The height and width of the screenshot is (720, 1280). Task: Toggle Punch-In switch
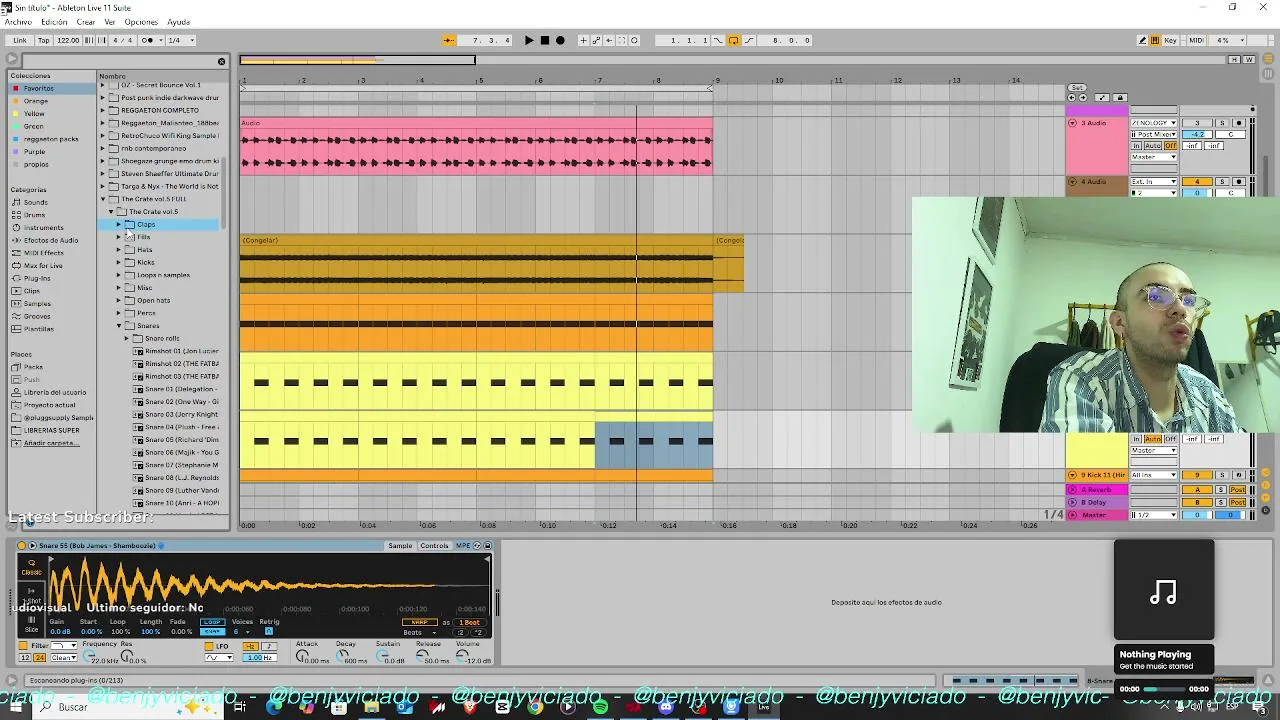click(x=718, y=40)
